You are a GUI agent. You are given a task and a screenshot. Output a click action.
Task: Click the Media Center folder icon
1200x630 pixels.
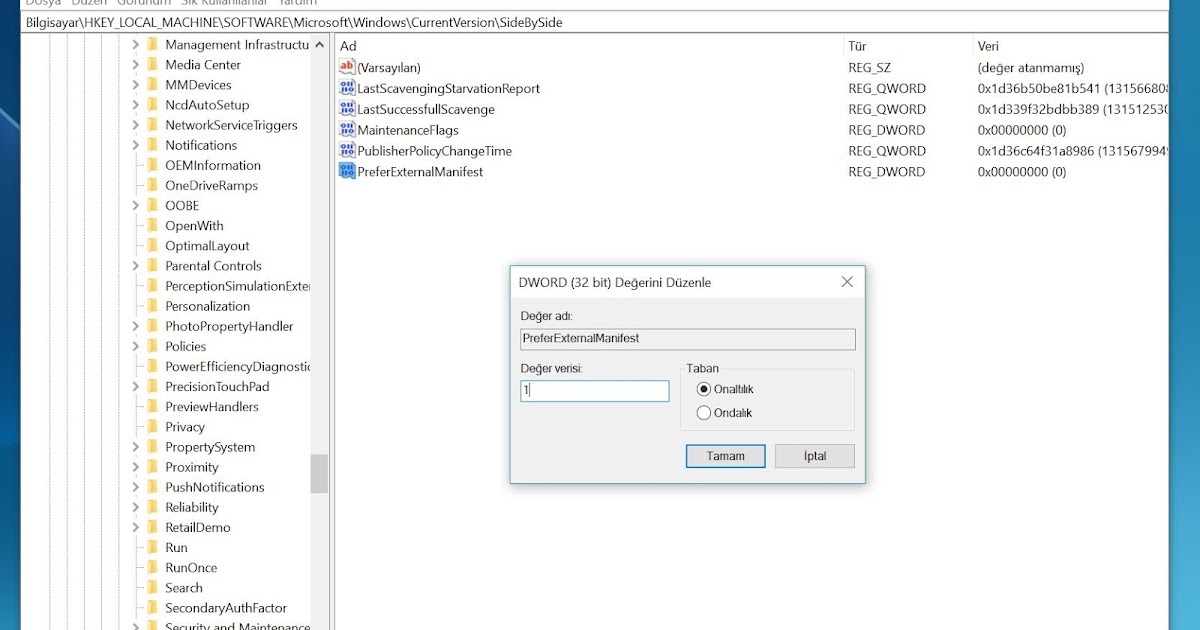152,64
